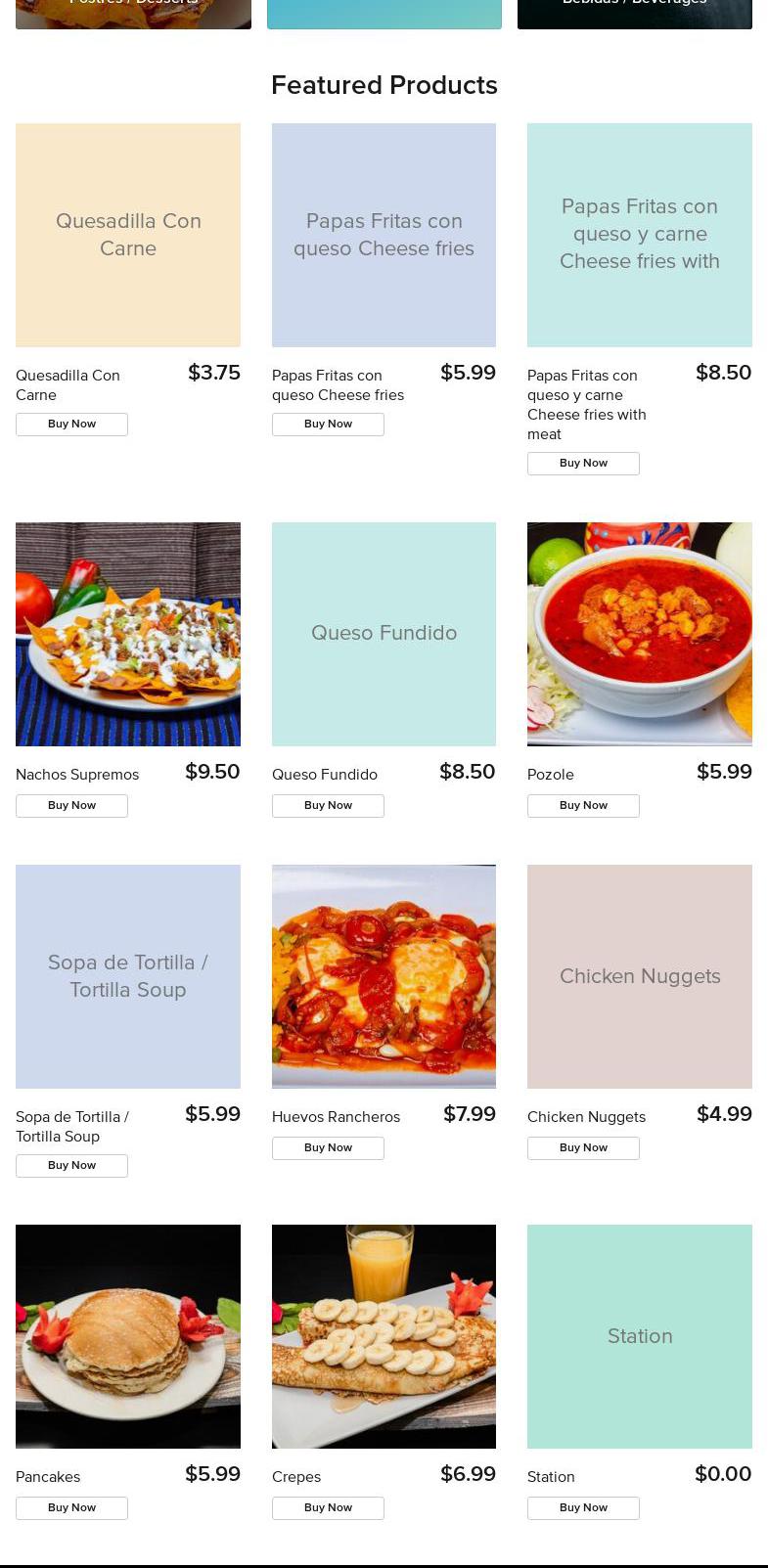Click Buy Now under Quesadilla Con Carne
The image size is (768, 1568).
pos(71,425)
